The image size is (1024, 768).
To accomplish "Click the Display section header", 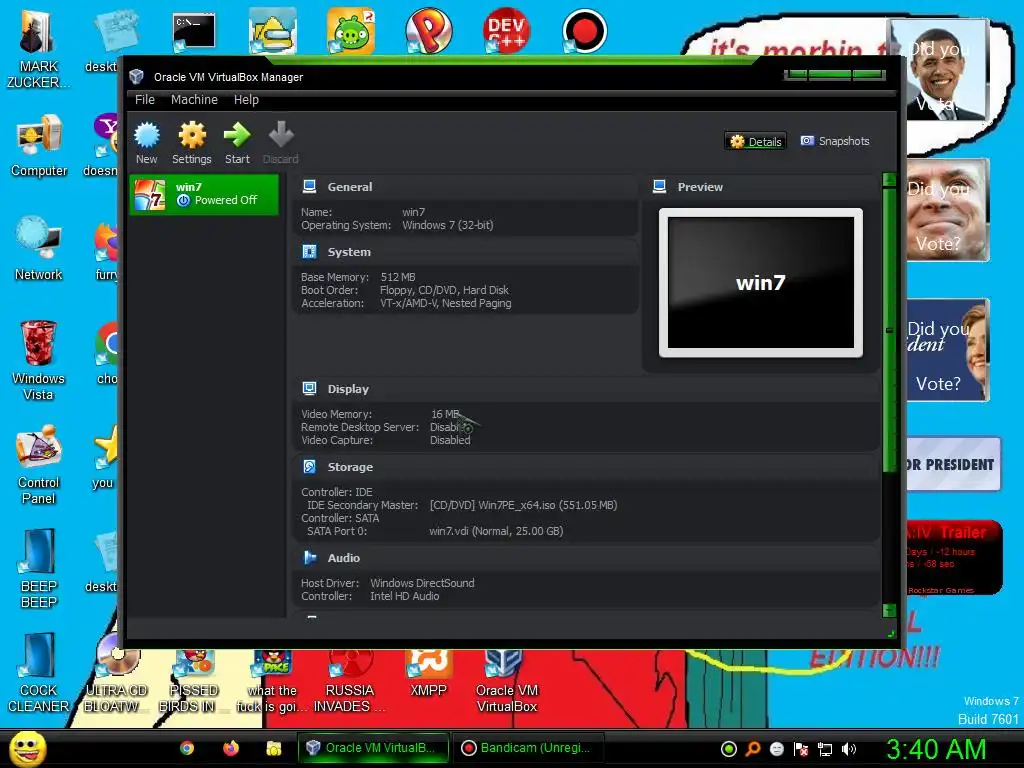I will (348, 389).
